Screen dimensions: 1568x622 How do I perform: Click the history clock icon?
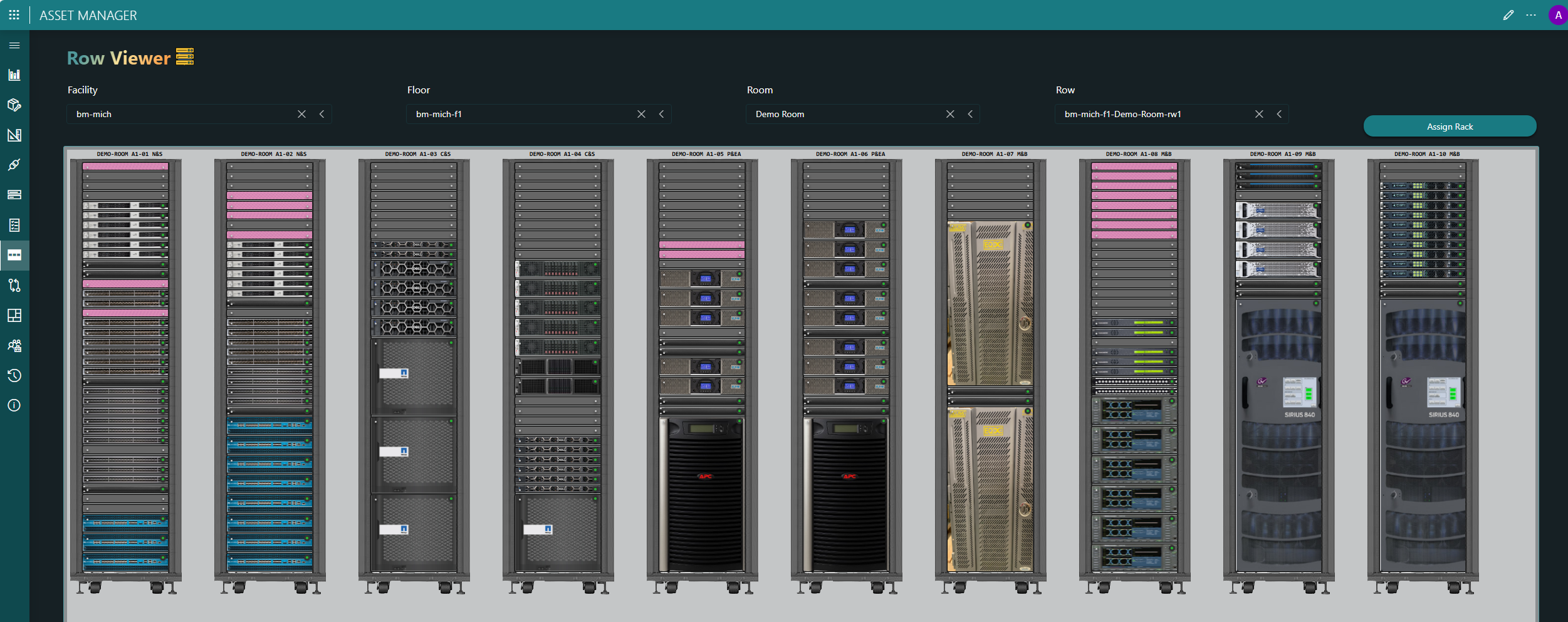point(14,375)
